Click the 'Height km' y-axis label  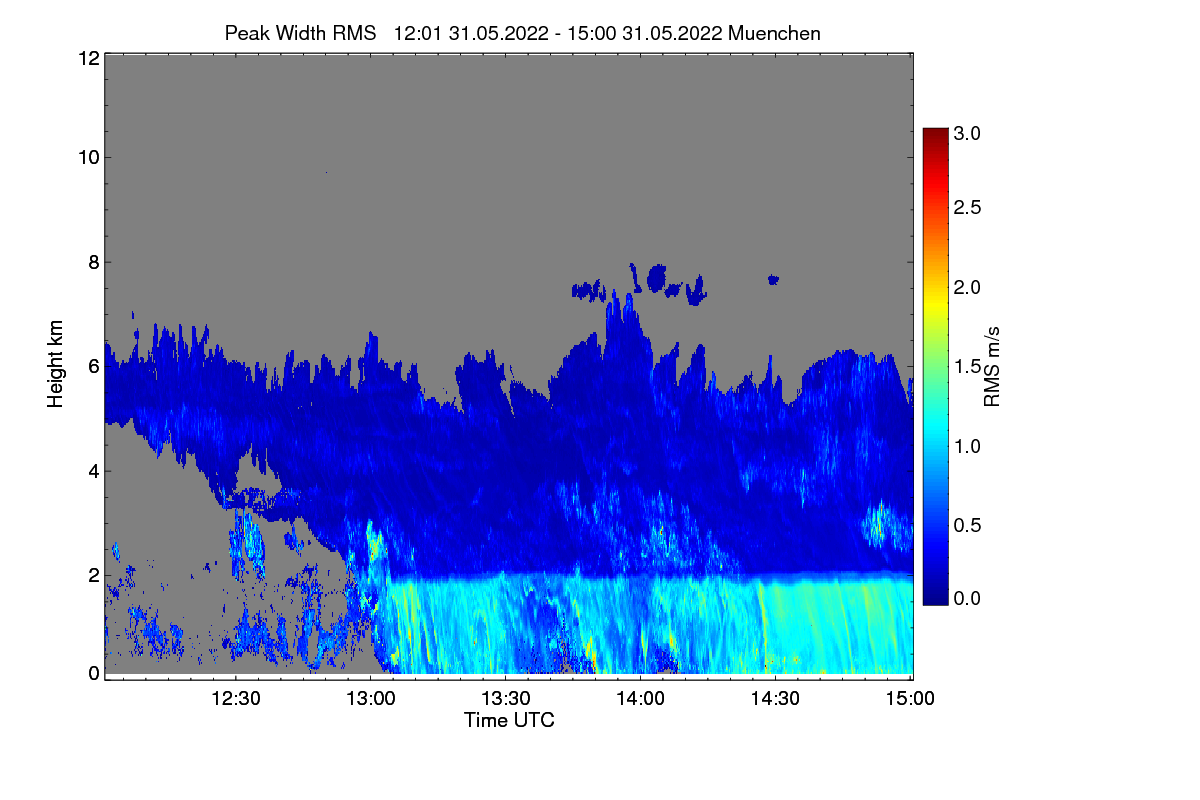[x=56, y=365]
